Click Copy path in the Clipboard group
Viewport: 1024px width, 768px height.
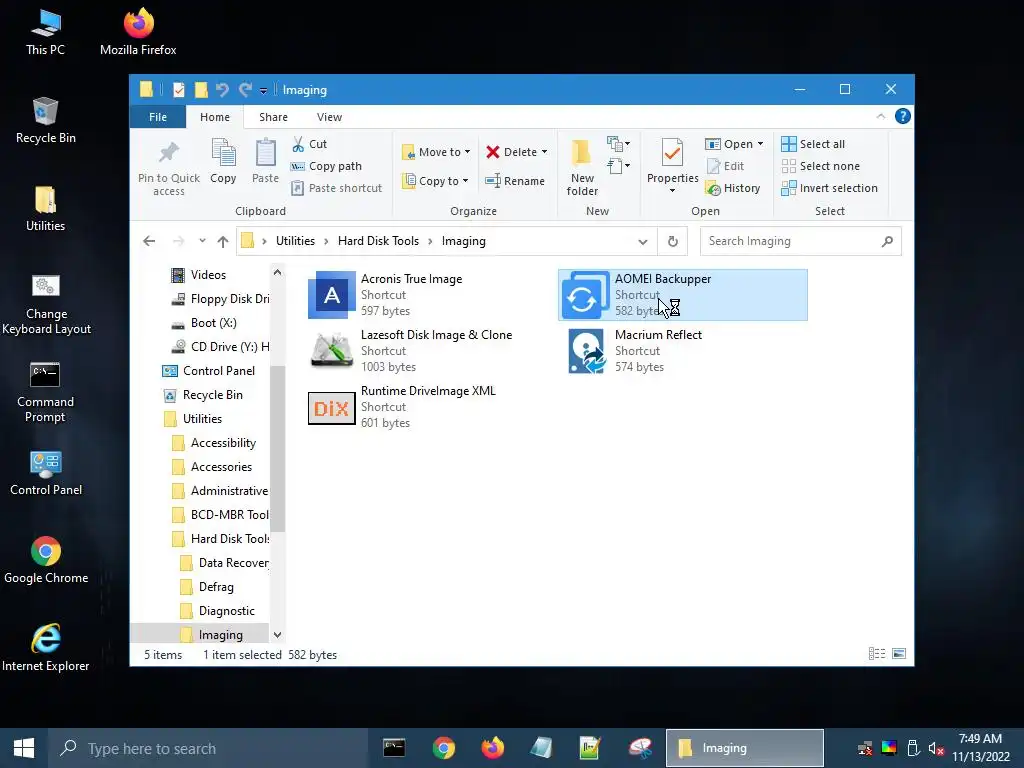pyautogui.click(x=326, y=166)
